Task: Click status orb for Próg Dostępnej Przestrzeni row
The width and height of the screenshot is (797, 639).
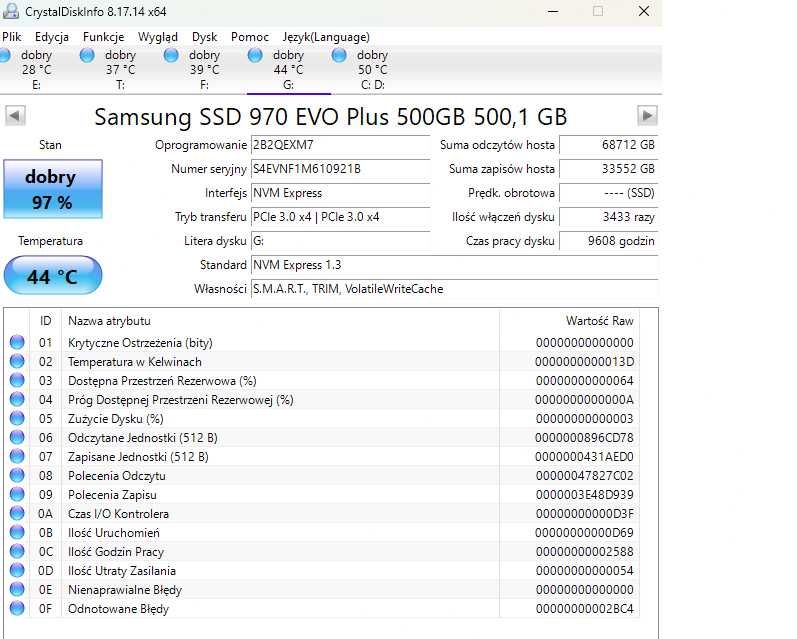Action: 17,400
